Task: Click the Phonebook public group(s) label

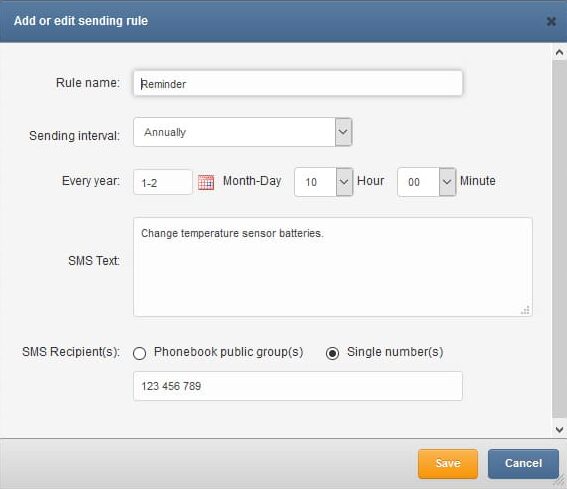Action: 229,352
